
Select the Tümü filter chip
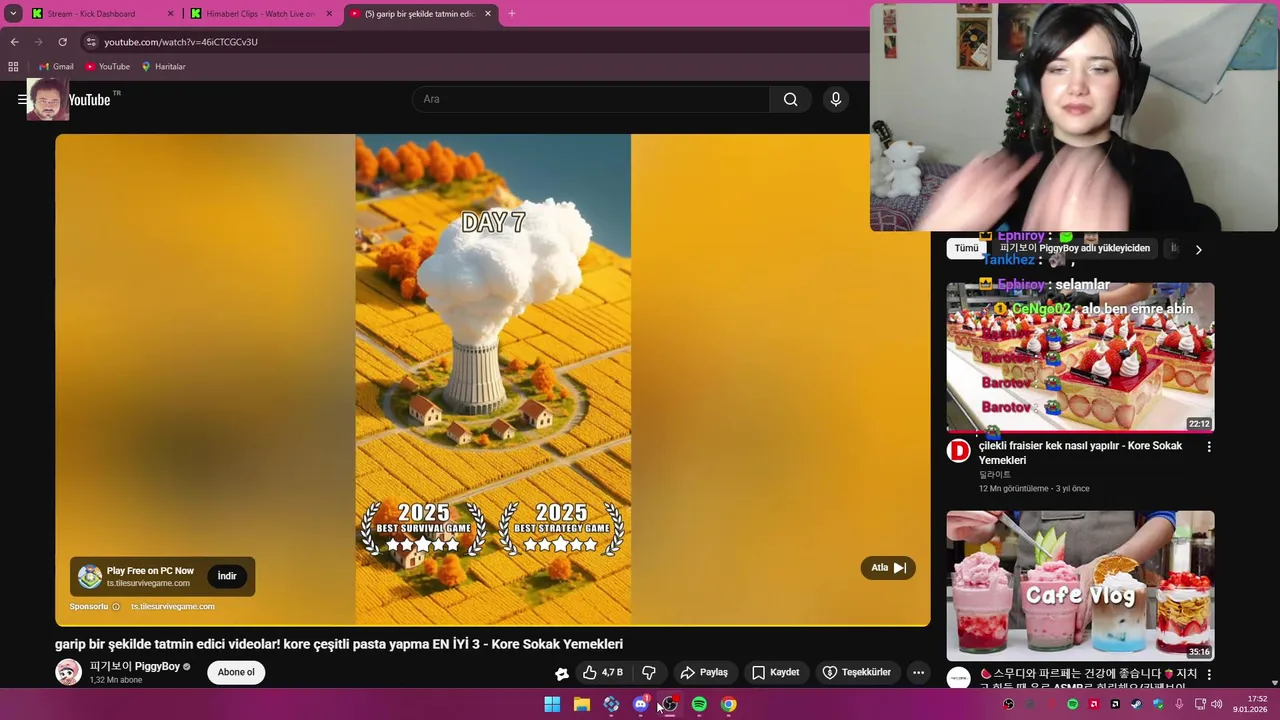966,248
